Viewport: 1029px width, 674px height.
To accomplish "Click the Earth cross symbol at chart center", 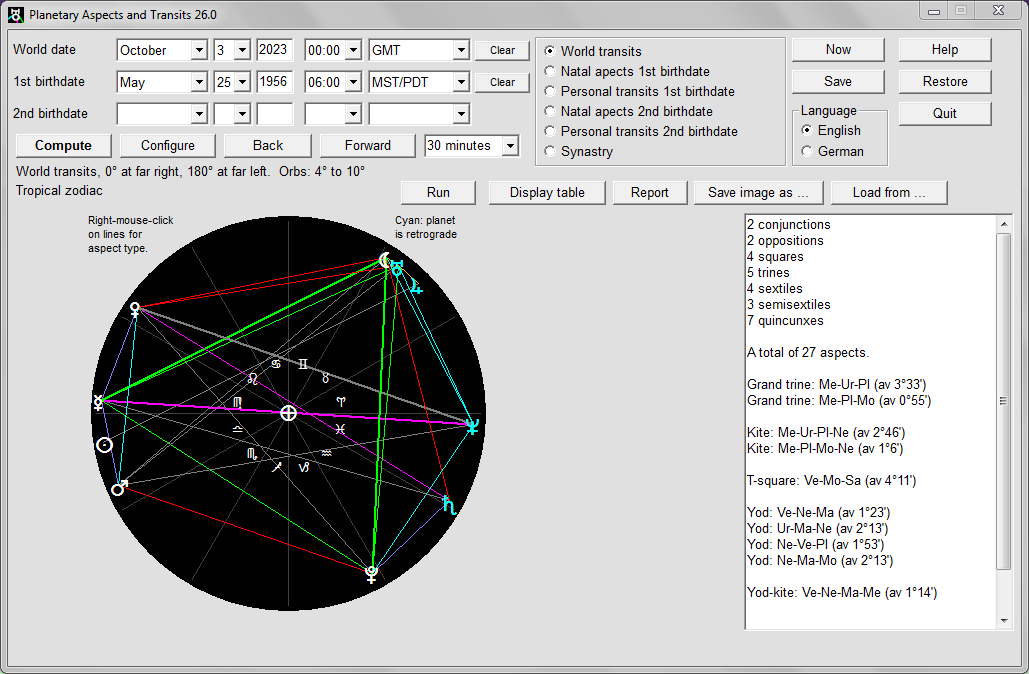I will point(287,412).
